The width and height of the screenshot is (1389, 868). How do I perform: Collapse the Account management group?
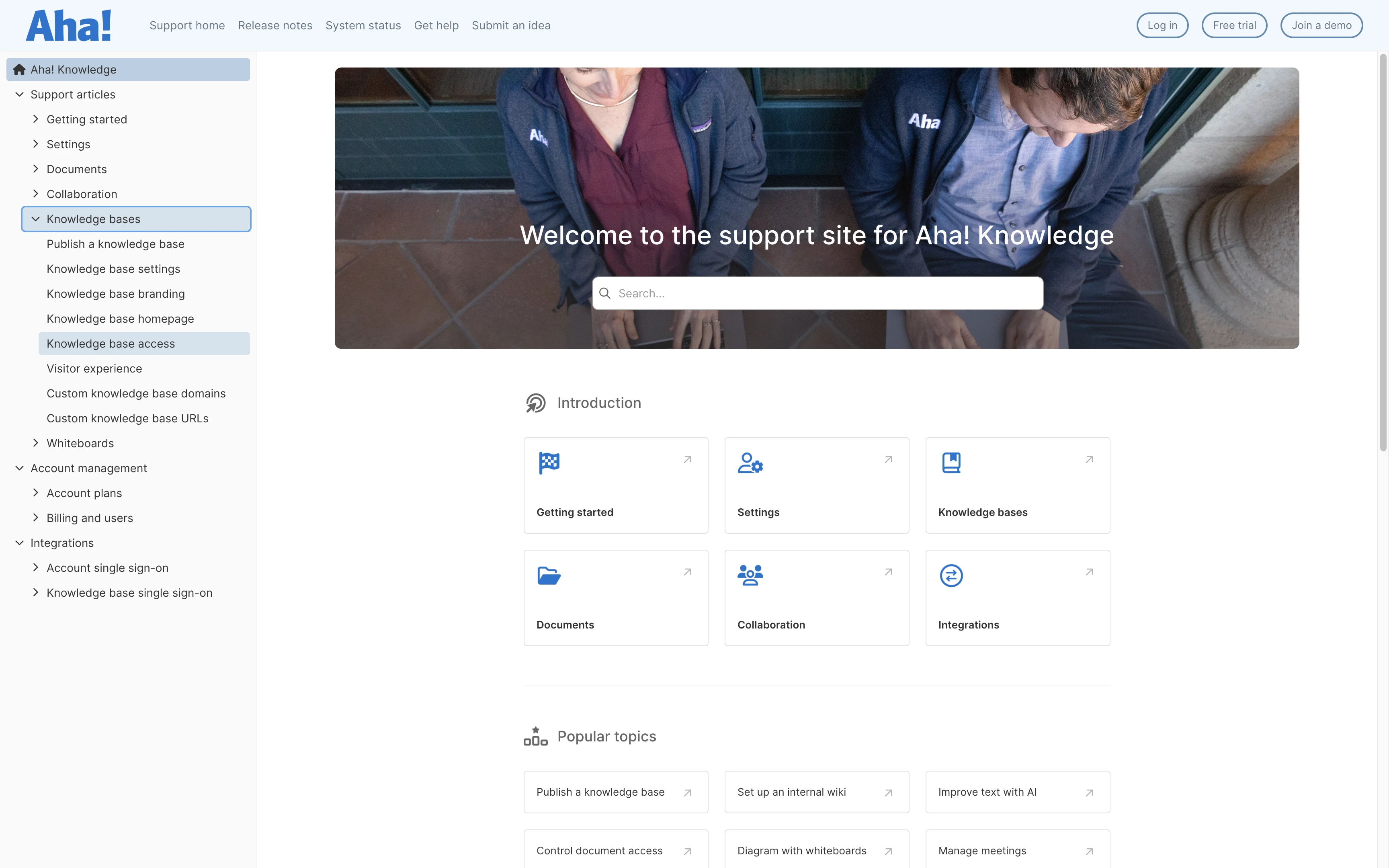(x=20, y=468)
